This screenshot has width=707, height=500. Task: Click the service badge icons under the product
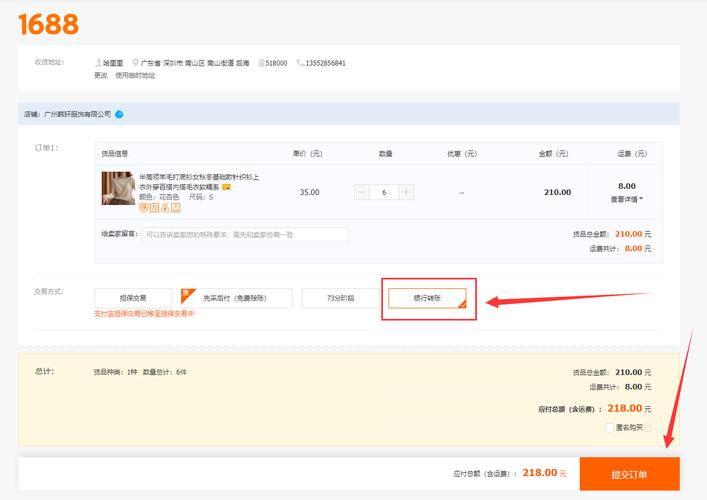[x=154, y=207]
